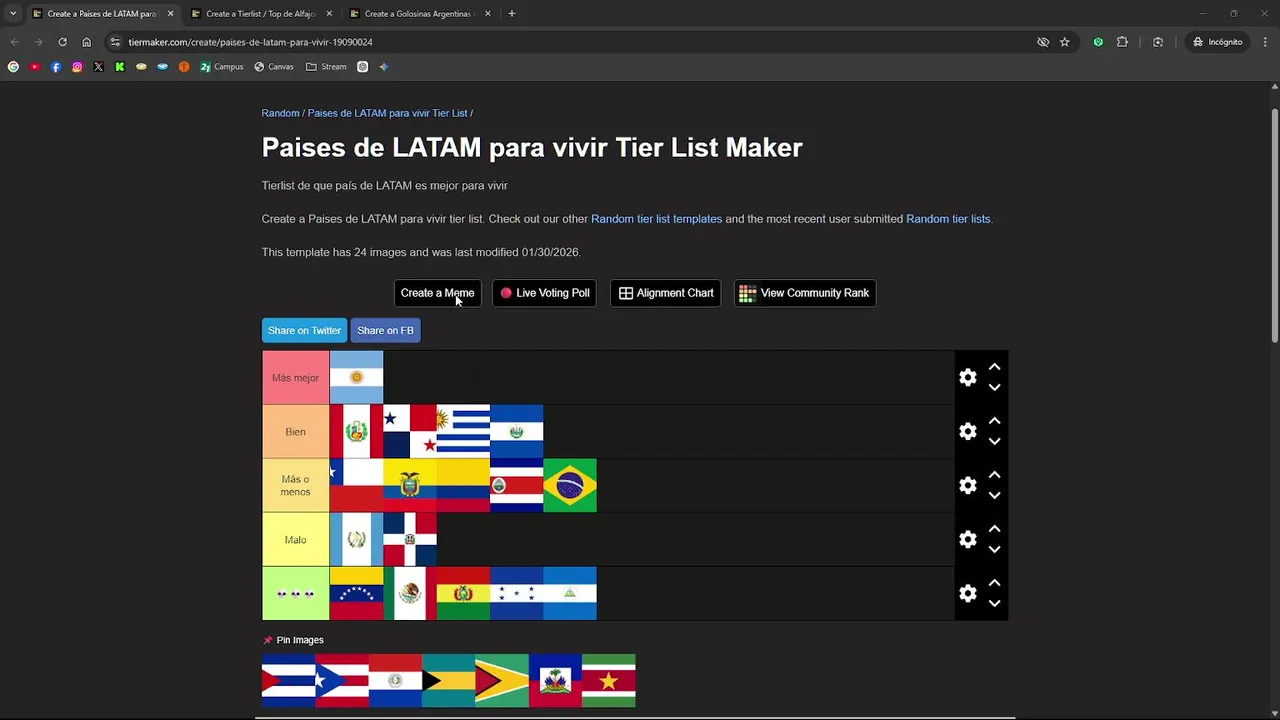Move Más o menos tier down
This screenshot has width=1280, height=720.
click(x=994, y=496)
